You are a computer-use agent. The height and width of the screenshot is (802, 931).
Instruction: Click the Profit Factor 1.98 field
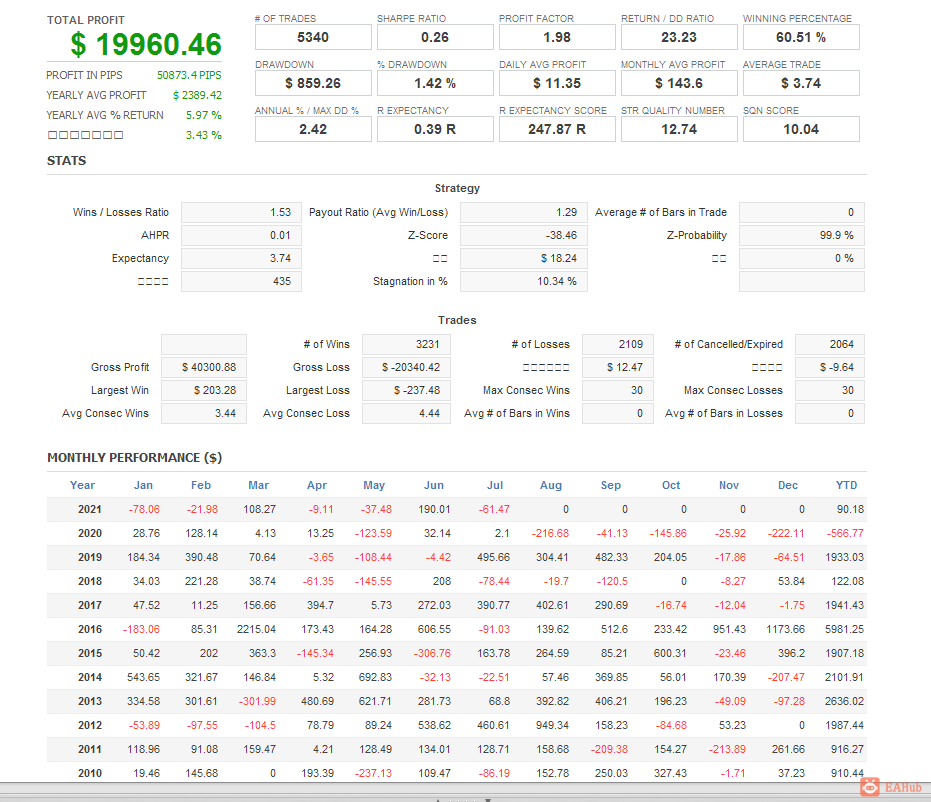coord(557,37)
